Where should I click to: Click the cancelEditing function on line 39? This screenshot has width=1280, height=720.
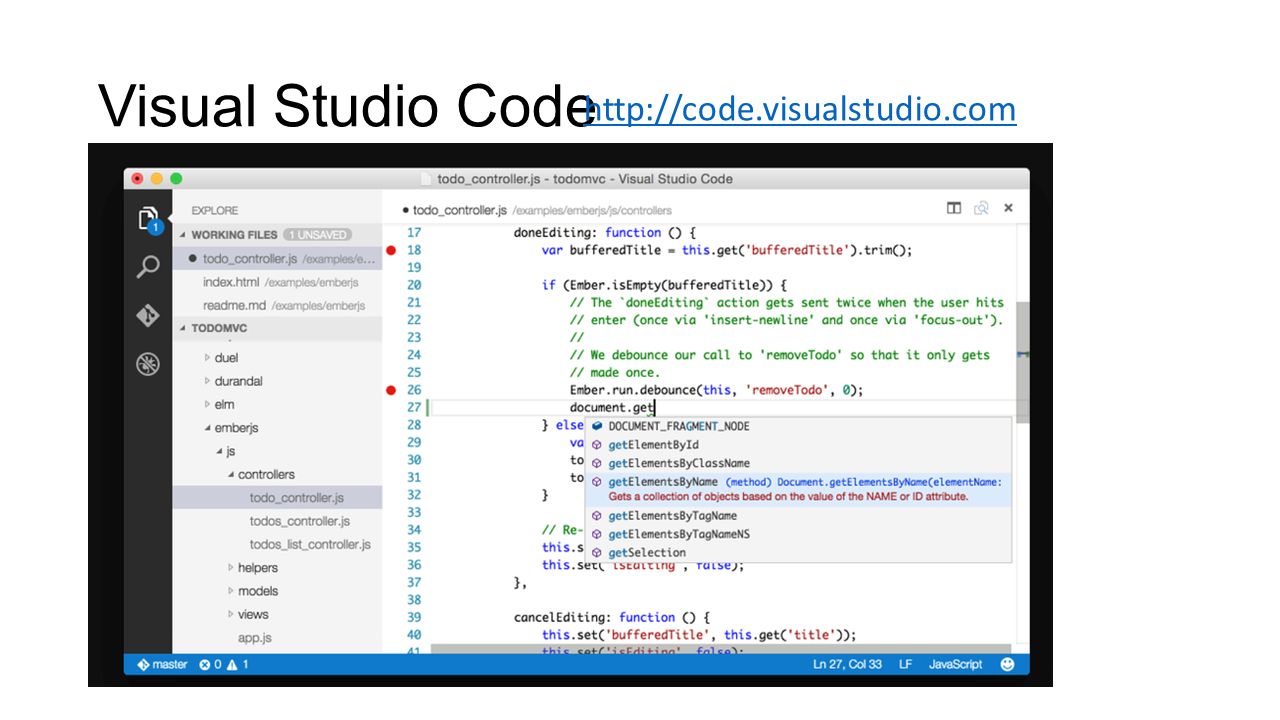coord(563,617)
